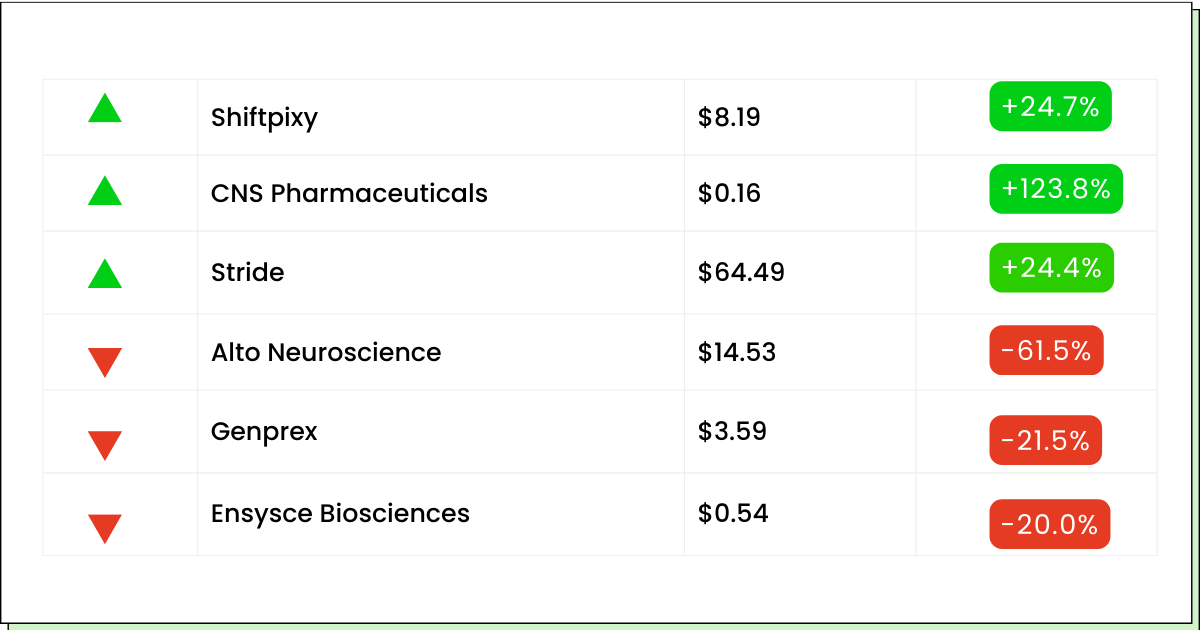Open Ensysce Biosciences stock entry
The height and width of the screenshot is (630, 1200).
340,514
